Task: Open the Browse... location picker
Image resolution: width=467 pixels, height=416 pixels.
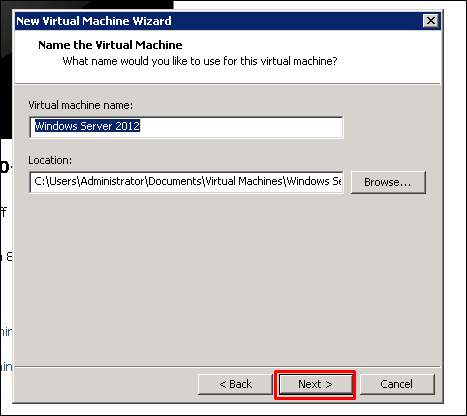Action: tap(388, 182)
